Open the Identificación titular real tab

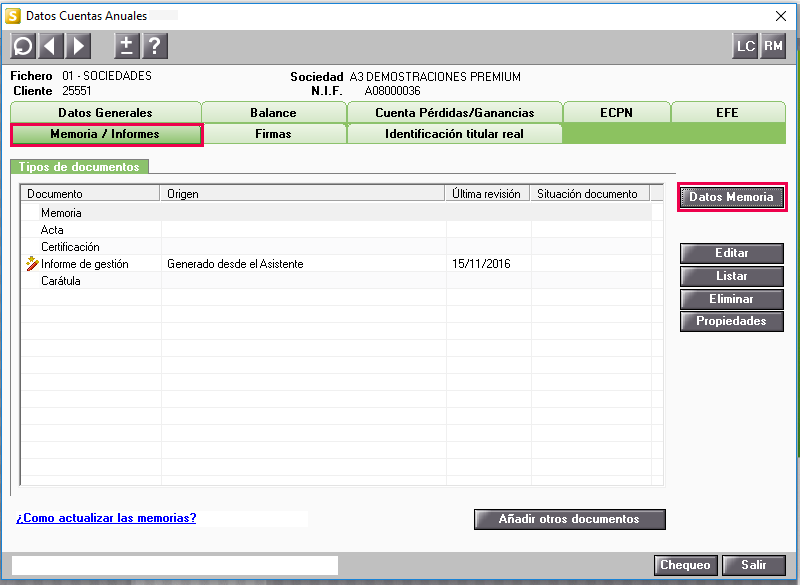click(454, 134)
